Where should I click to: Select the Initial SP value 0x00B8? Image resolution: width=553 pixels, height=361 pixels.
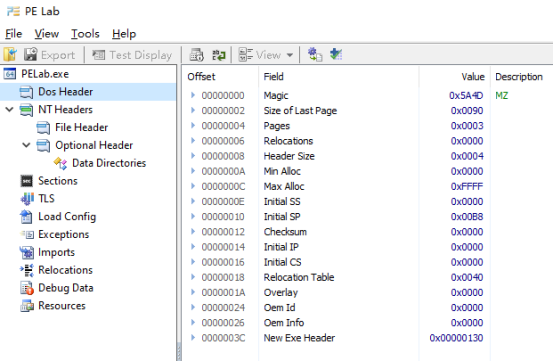click(467, 217)
